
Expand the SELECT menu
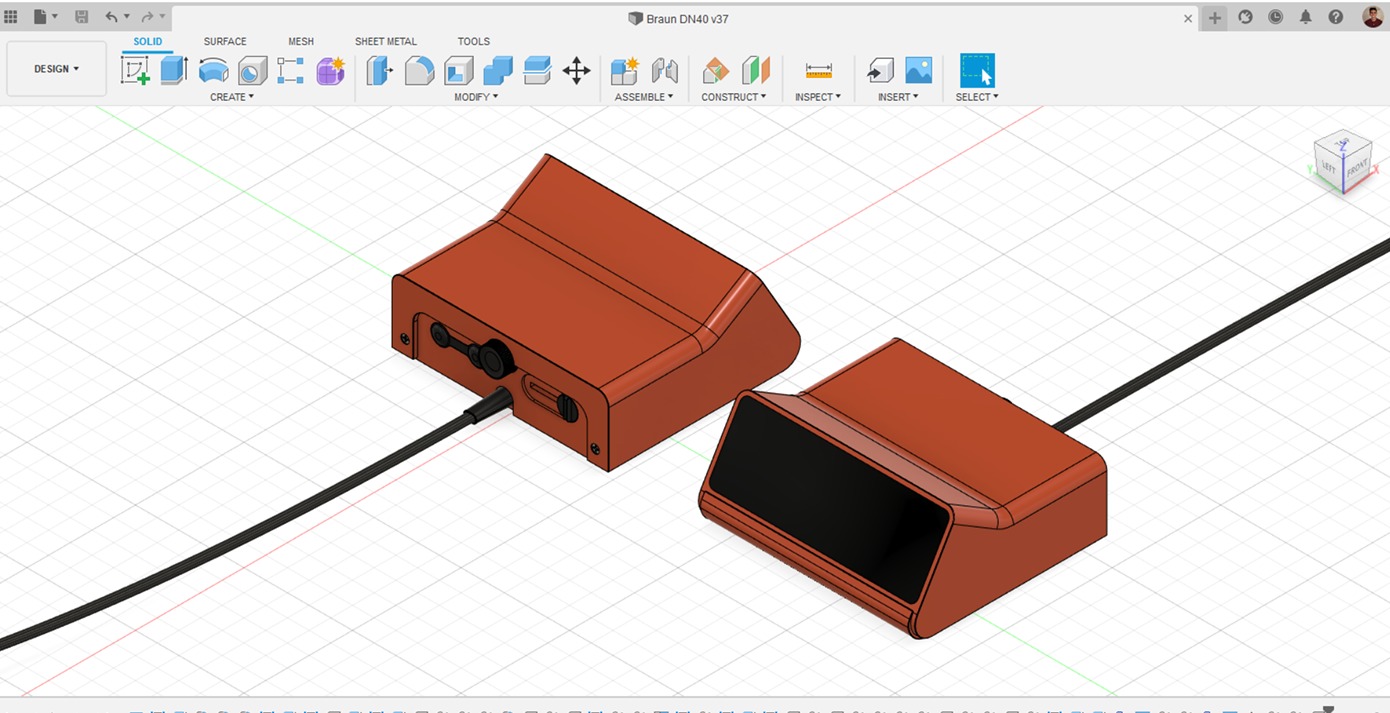[x=977, y=97]
